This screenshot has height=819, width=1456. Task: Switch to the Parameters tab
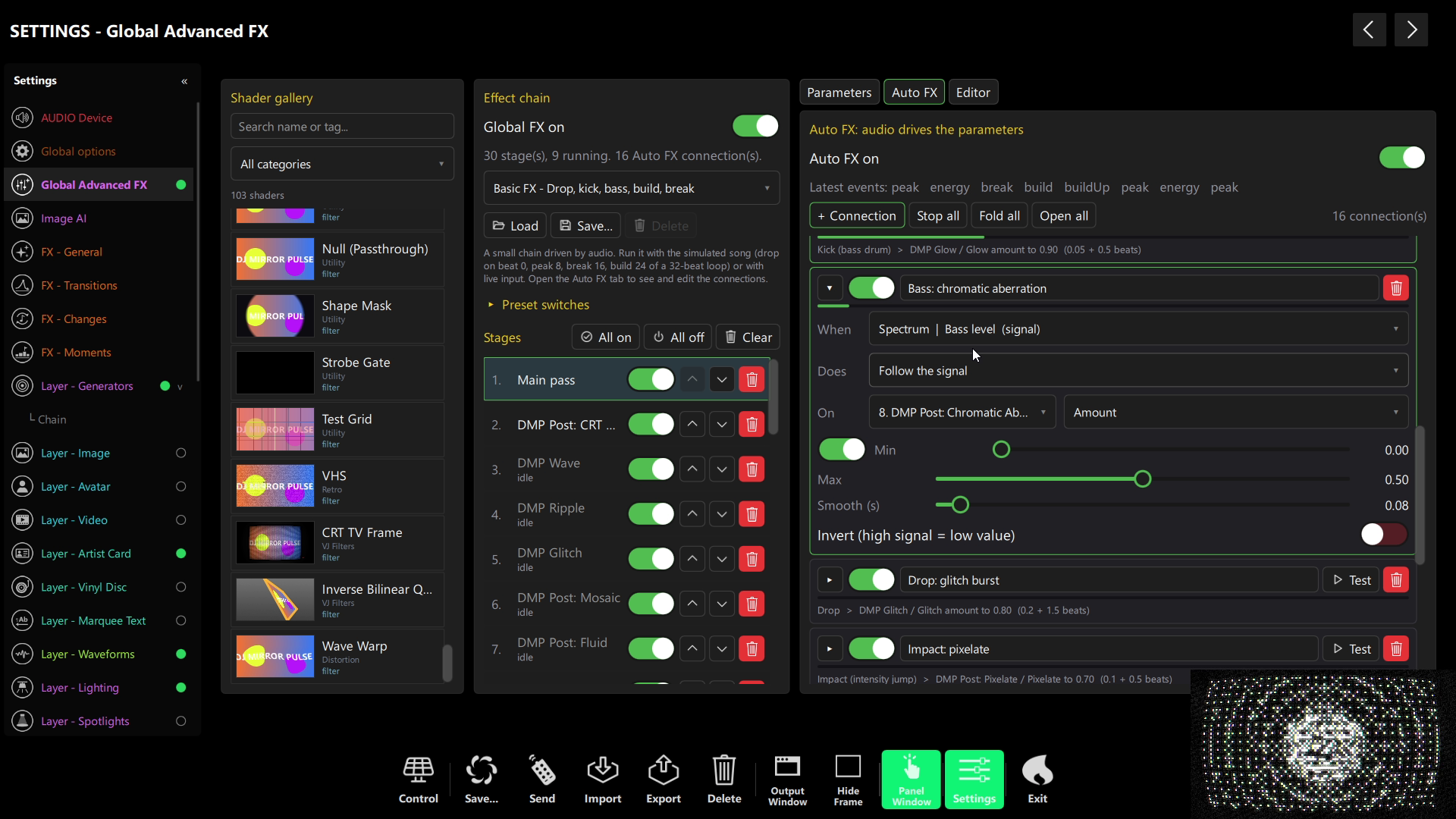click(839, 93)
